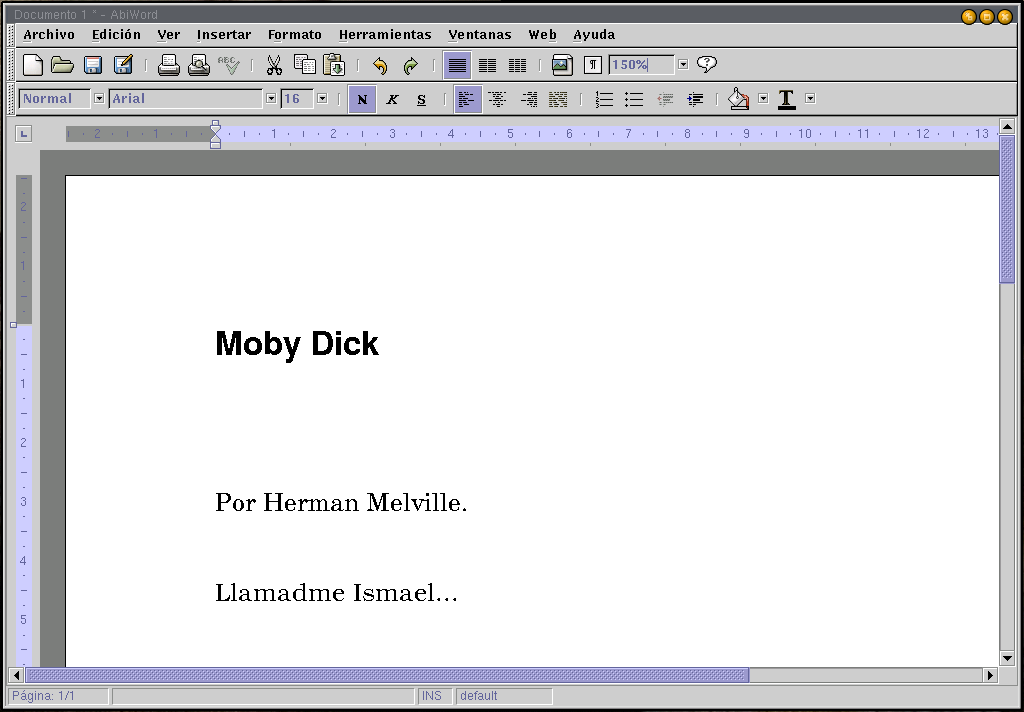This screenshot has width=1024, height=712.
Task: Set two-column layout
Action: (x=487, y=65)
